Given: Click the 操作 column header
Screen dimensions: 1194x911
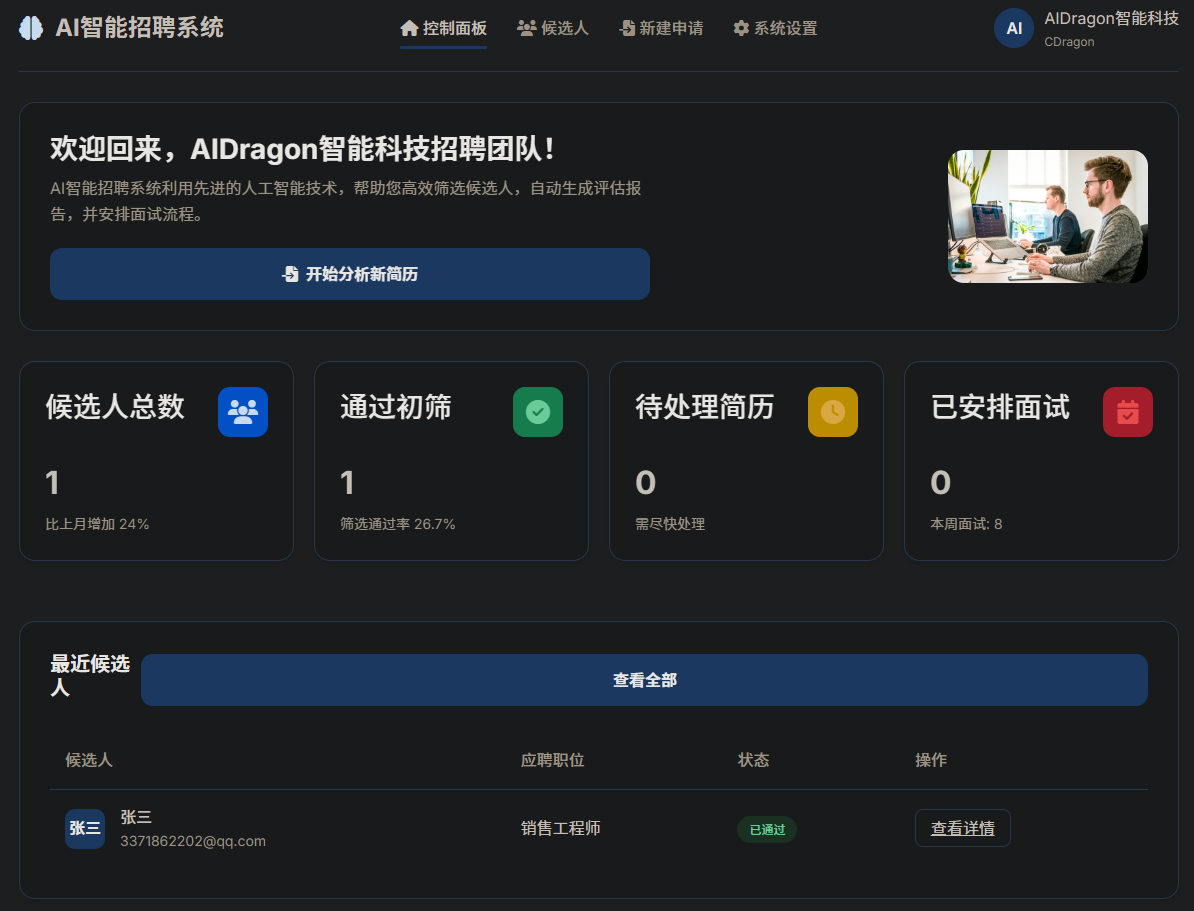Looking at the screenshot, I should 931,760.
